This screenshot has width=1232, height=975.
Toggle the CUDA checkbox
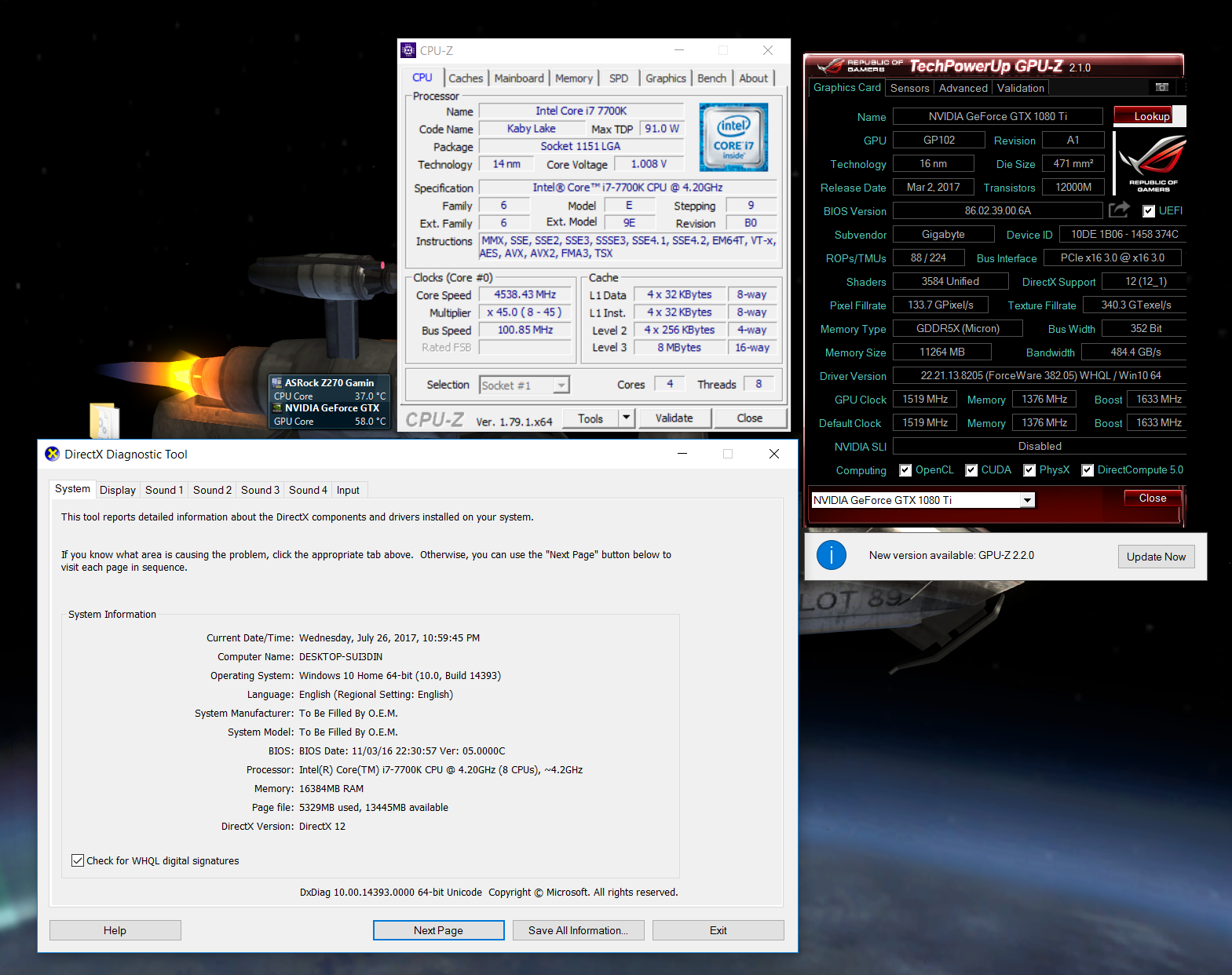[971, 470]
